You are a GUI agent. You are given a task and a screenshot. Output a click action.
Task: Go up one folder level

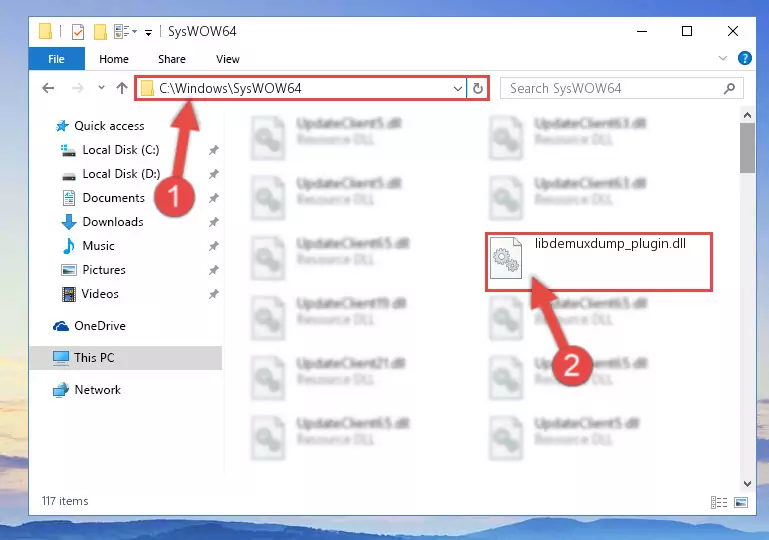point(122,88)
